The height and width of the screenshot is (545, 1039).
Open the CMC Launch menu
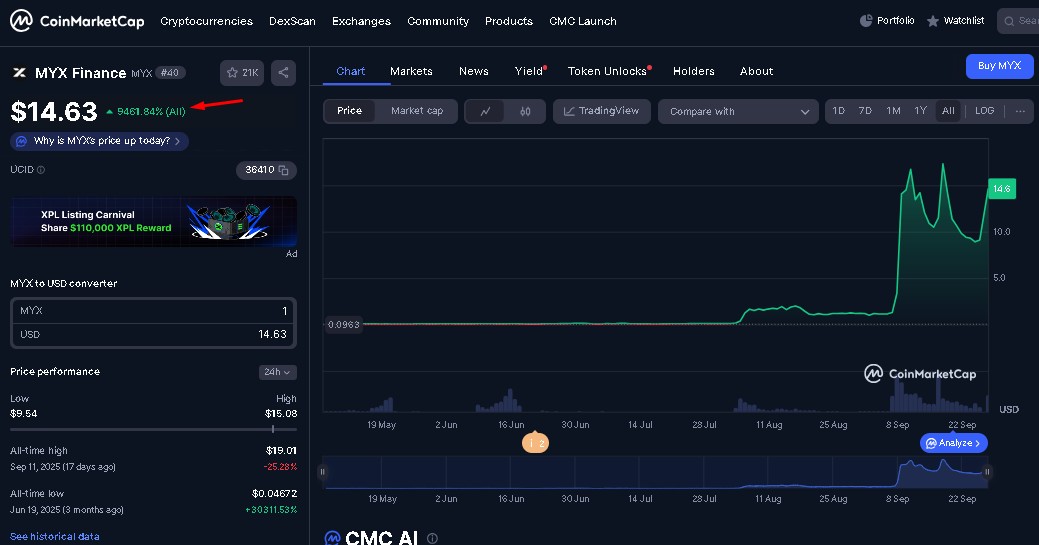point(582,21)
